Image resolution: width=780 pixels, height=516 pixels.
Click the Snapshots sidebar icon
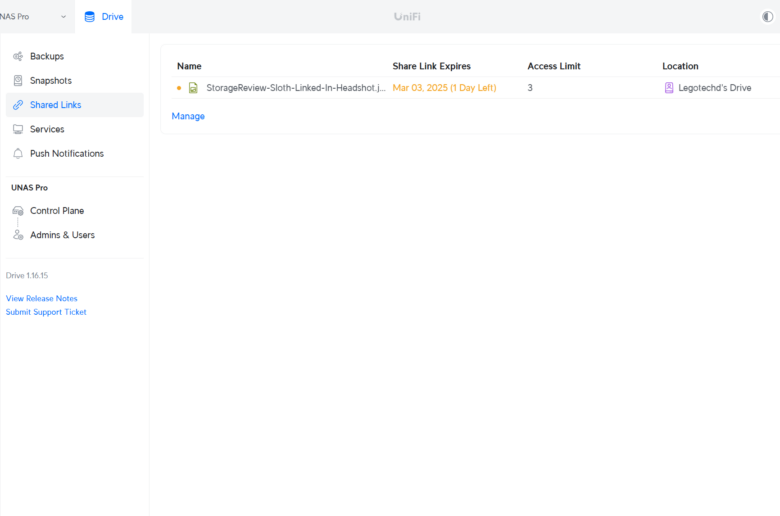pyautogui.click(x=18, y=81)
